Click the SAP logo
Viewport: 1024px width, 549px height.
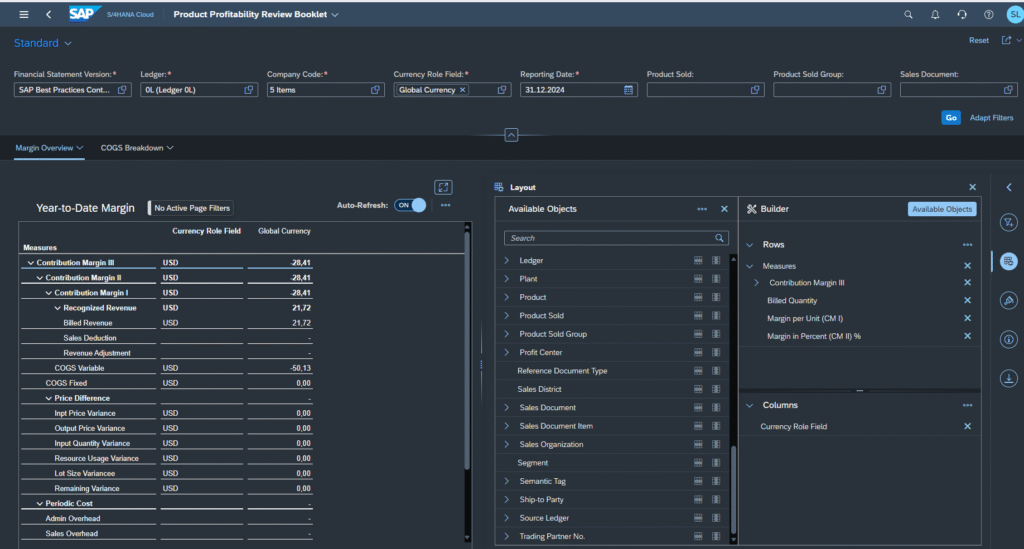pyautogui.click(x=85, y=14)
